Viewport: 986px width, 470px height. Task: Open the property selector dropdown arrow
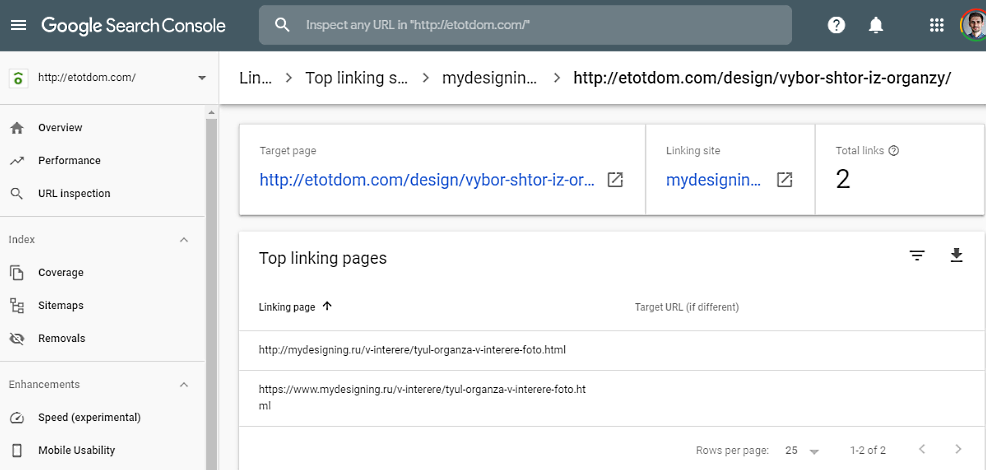click(x=202, y=78)
